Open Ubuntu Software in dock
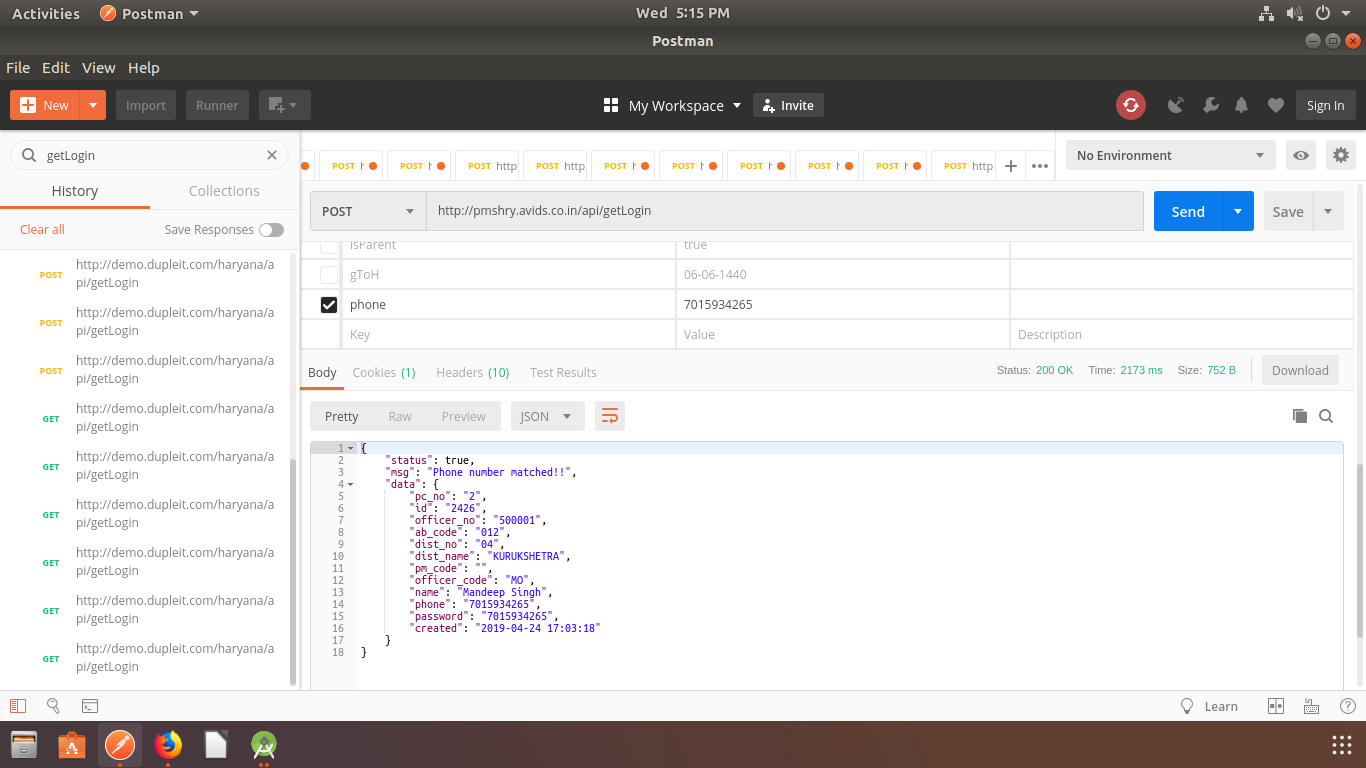Screen dimensions: 1366x768 pos(72,745)
